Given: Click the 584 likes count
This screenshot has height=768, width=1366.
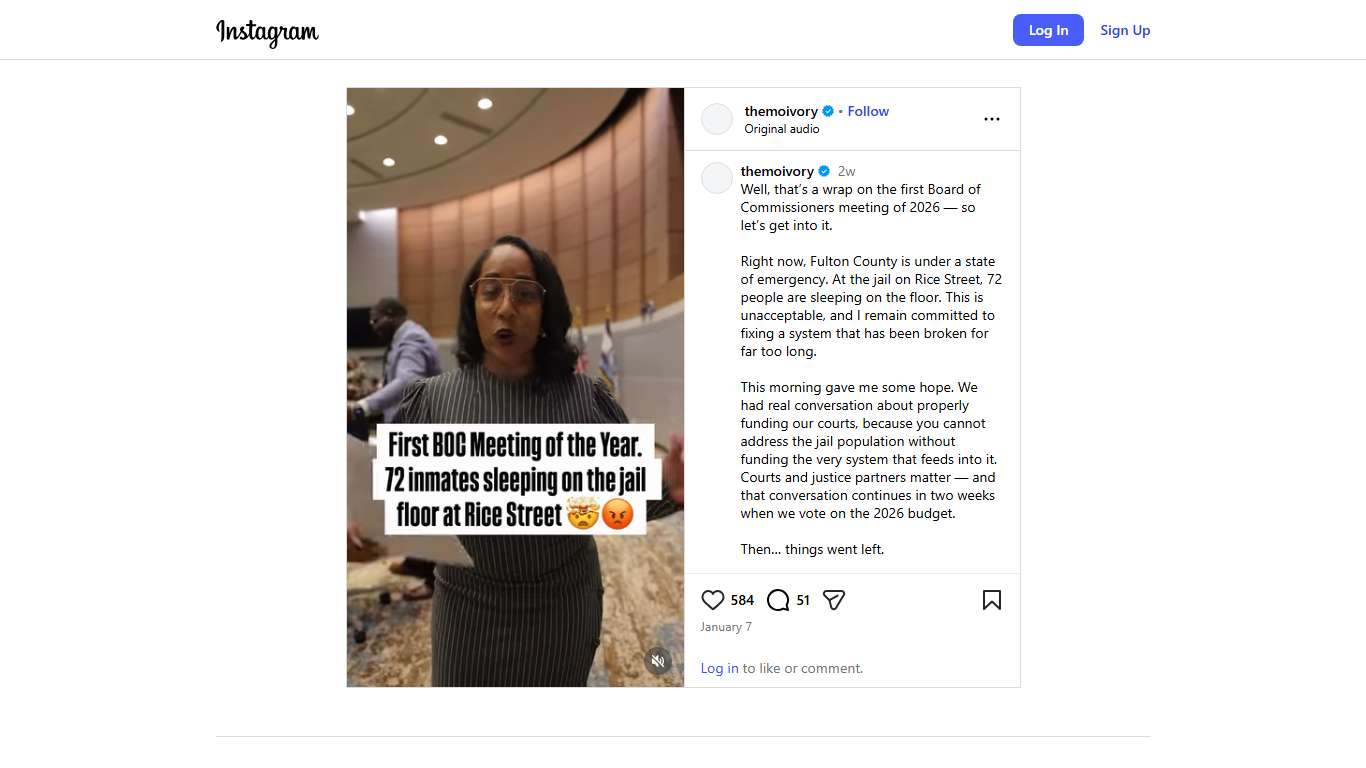Looking at the screenshot, I should tap(742, 600).
